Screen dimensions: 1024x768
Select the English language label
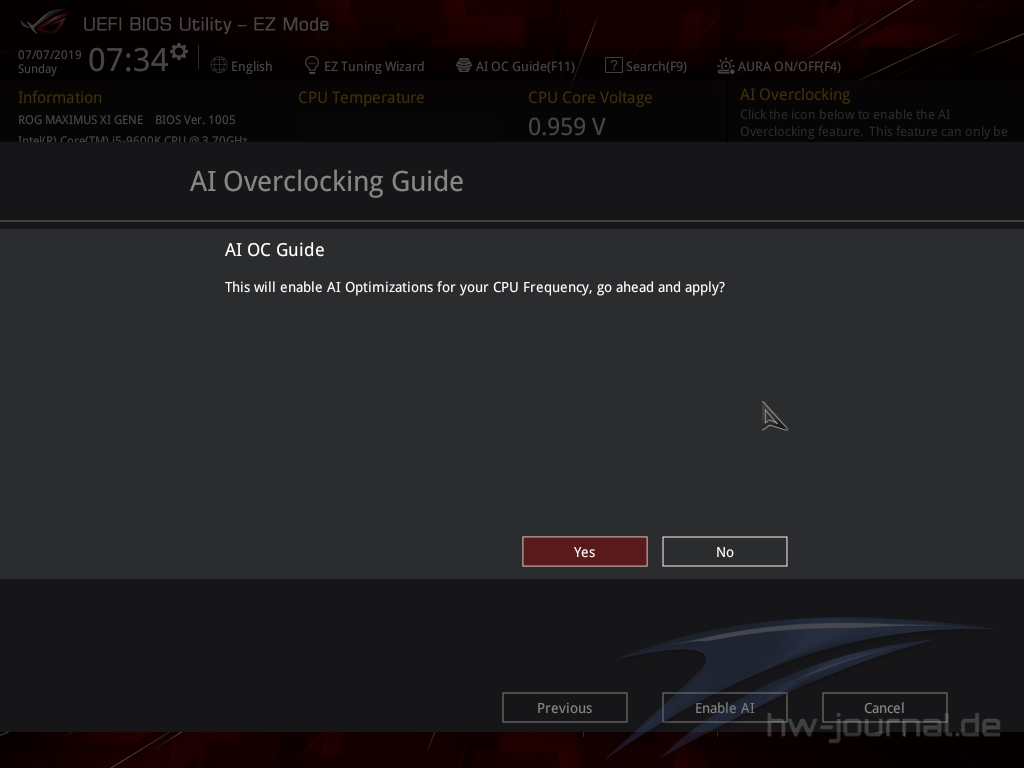[251, 66]
